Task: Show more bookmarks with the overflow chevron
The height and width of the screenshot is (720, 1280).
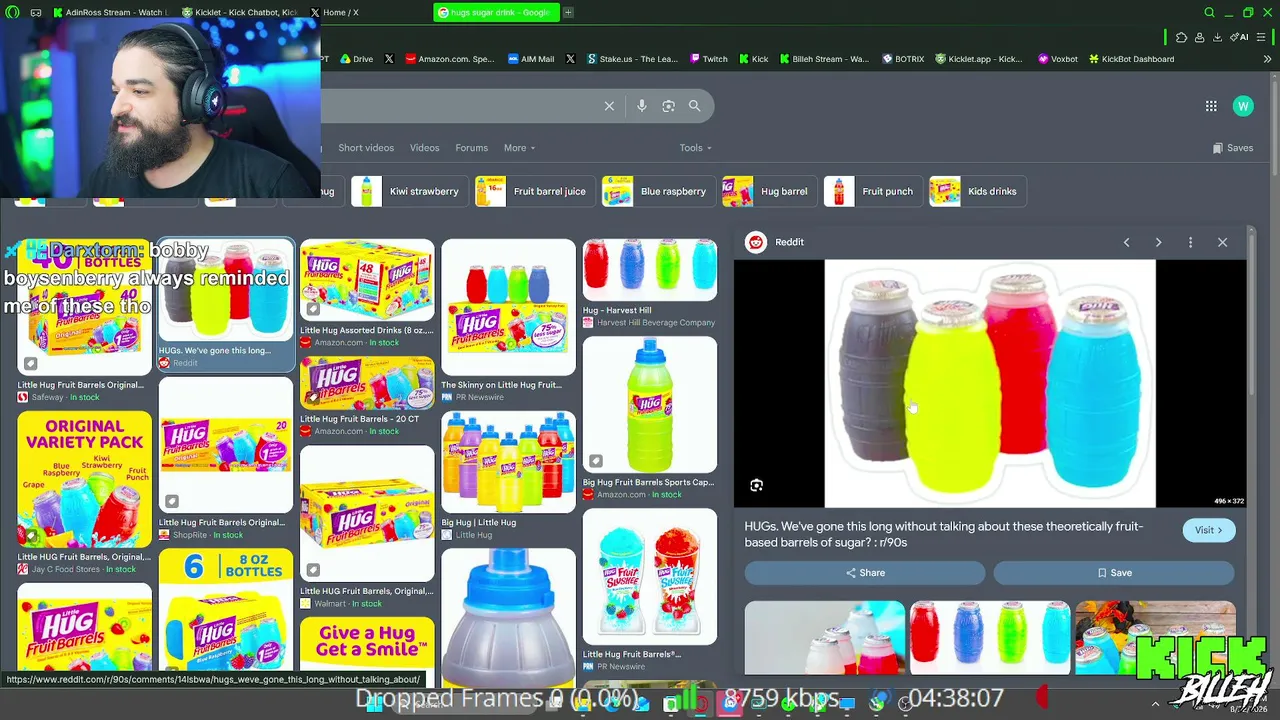Action: (x=1267, y=59)
